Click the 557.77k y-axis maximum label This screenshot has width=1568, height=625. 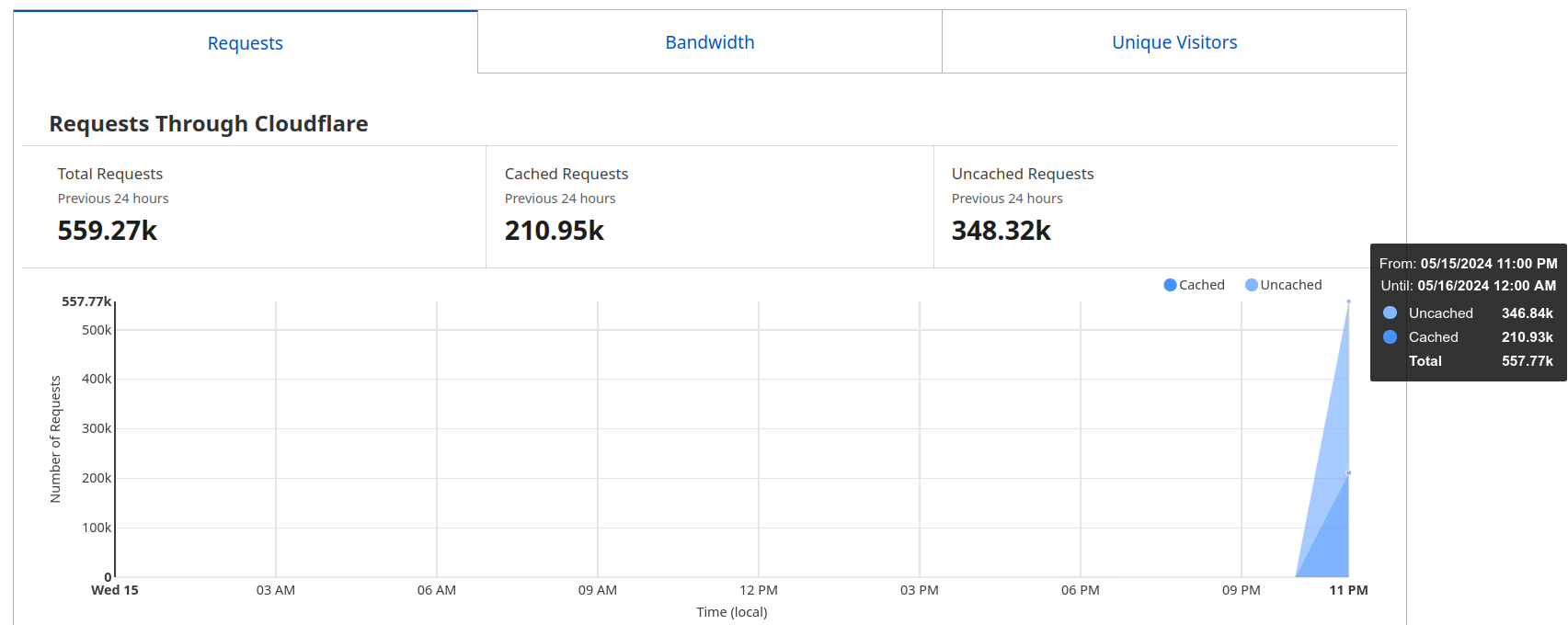(86, 301)
